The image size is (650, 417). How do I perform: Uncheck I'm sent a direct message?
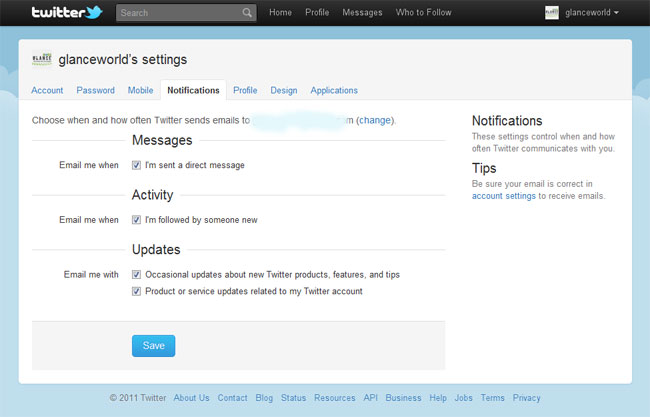pos(136,165)
